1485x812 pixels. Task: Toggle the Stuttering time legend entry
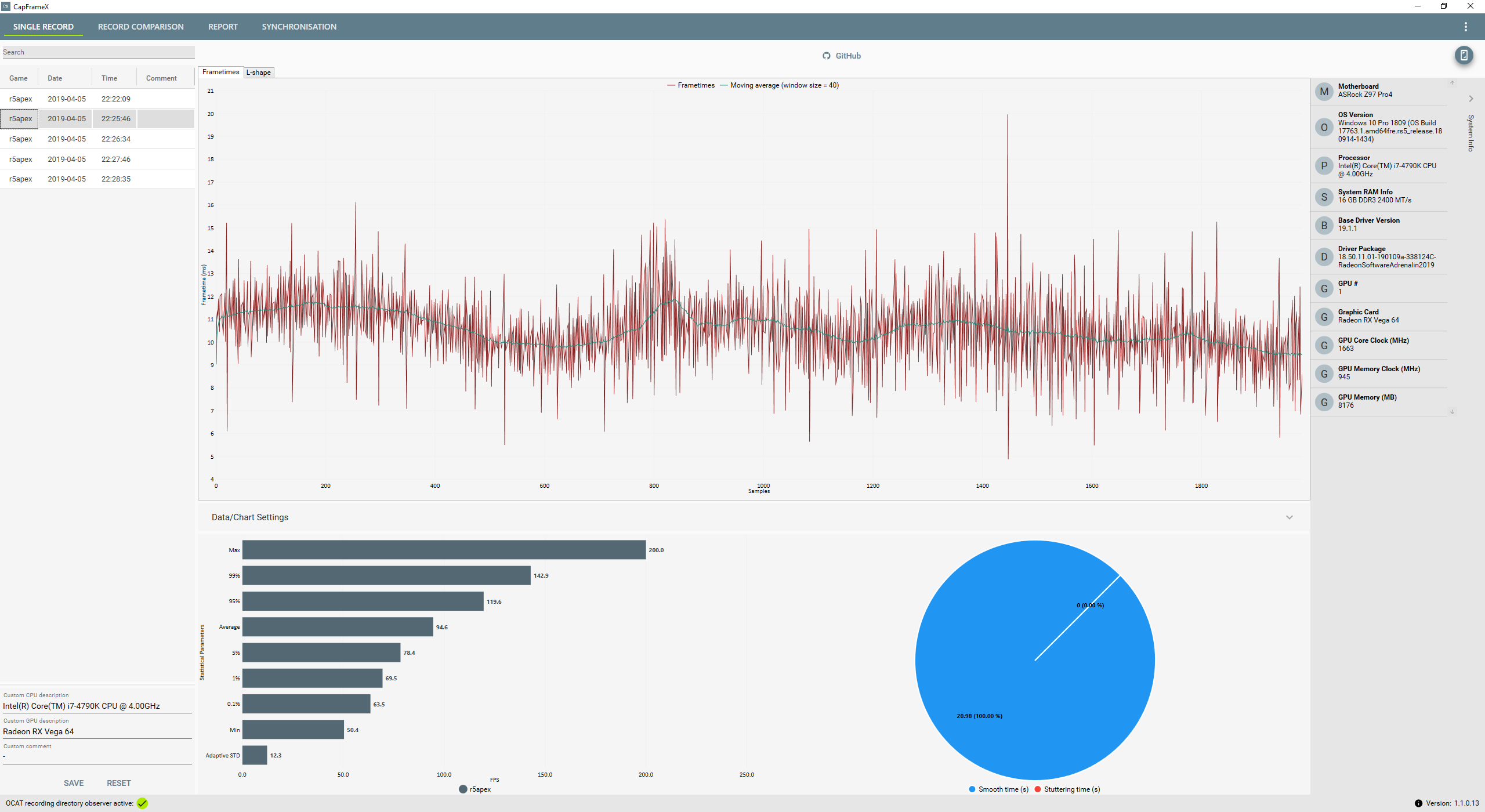pos(1067,789)
